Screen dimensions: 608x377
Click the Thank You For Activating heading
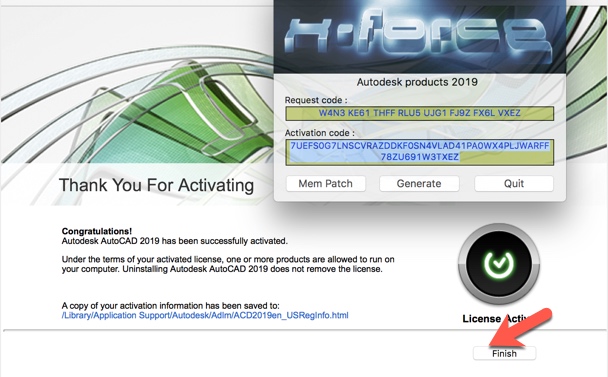coord(156,185)
